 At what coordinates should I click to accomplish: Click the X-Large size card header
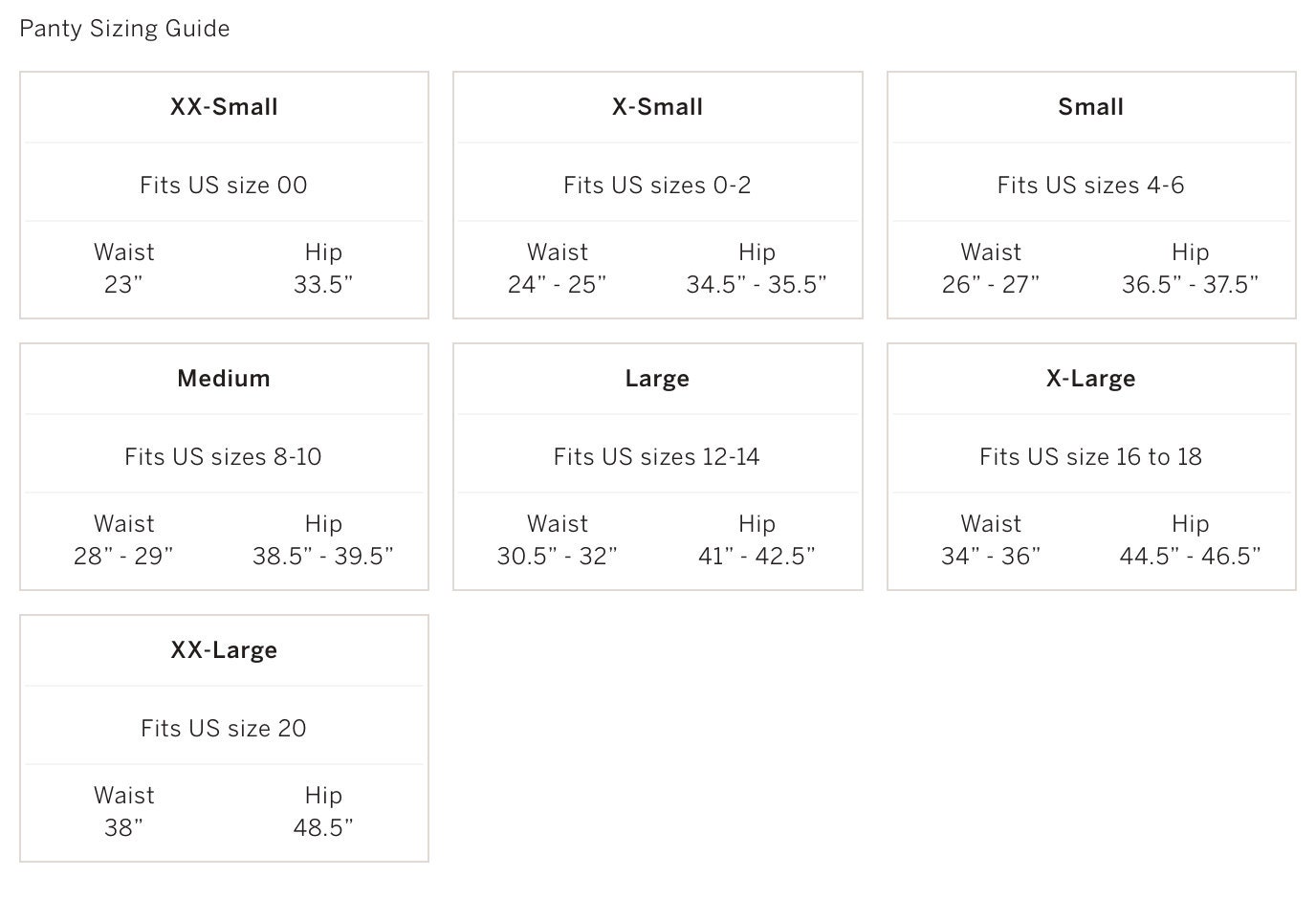tap(1090, 379)
